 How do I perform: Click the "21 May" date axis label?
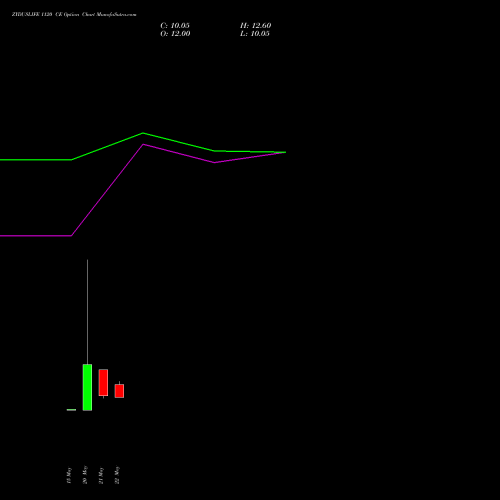click(x=101, y=475)
